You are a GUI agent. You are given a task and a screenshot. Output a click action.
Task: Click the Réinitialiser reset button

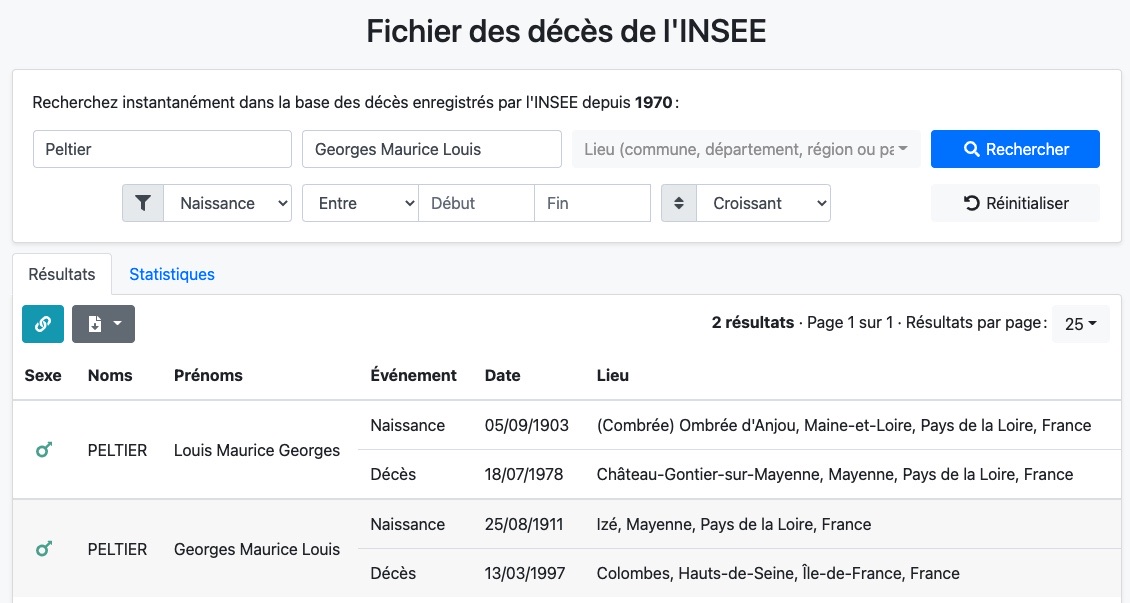pyautogui.click(x=1015, y=203)
